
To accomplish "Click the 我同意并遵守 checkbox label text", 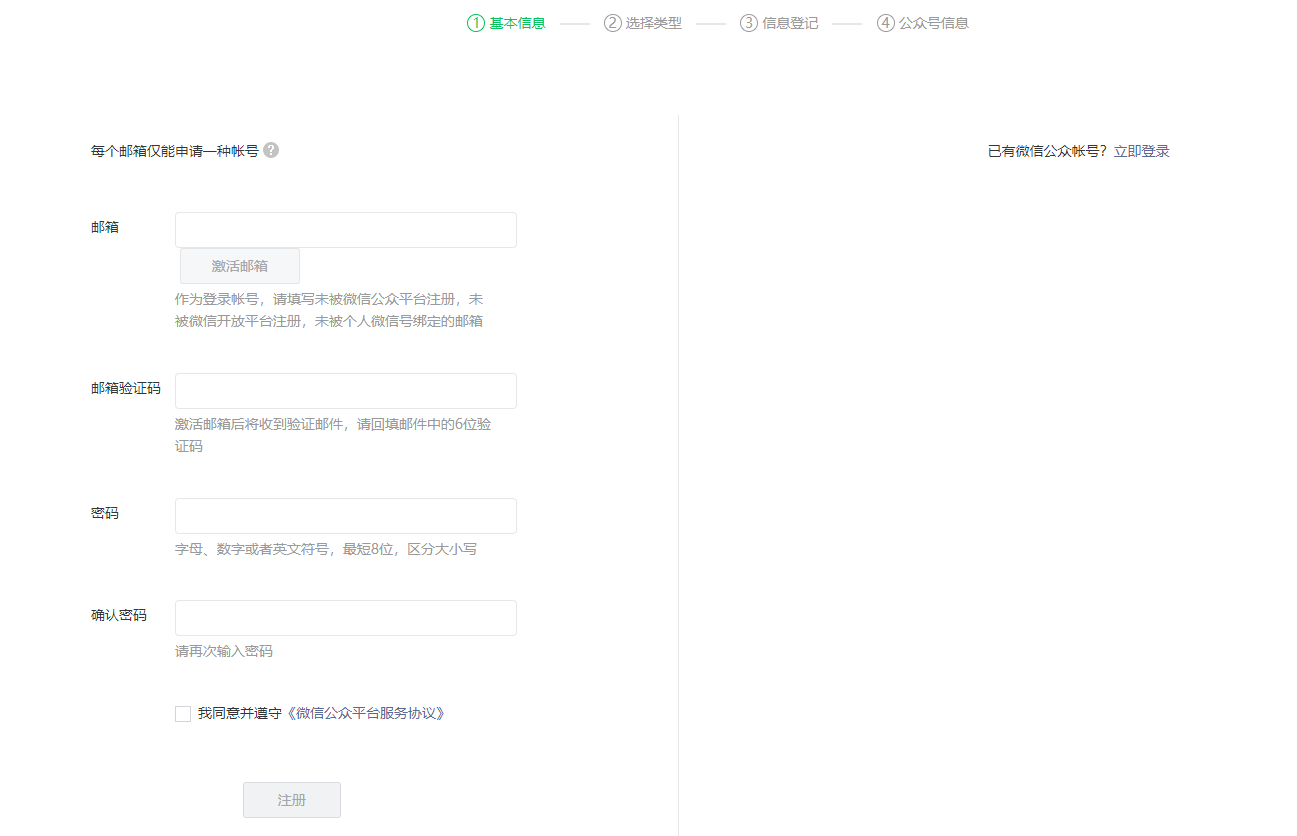I will [x=240, y=714].
